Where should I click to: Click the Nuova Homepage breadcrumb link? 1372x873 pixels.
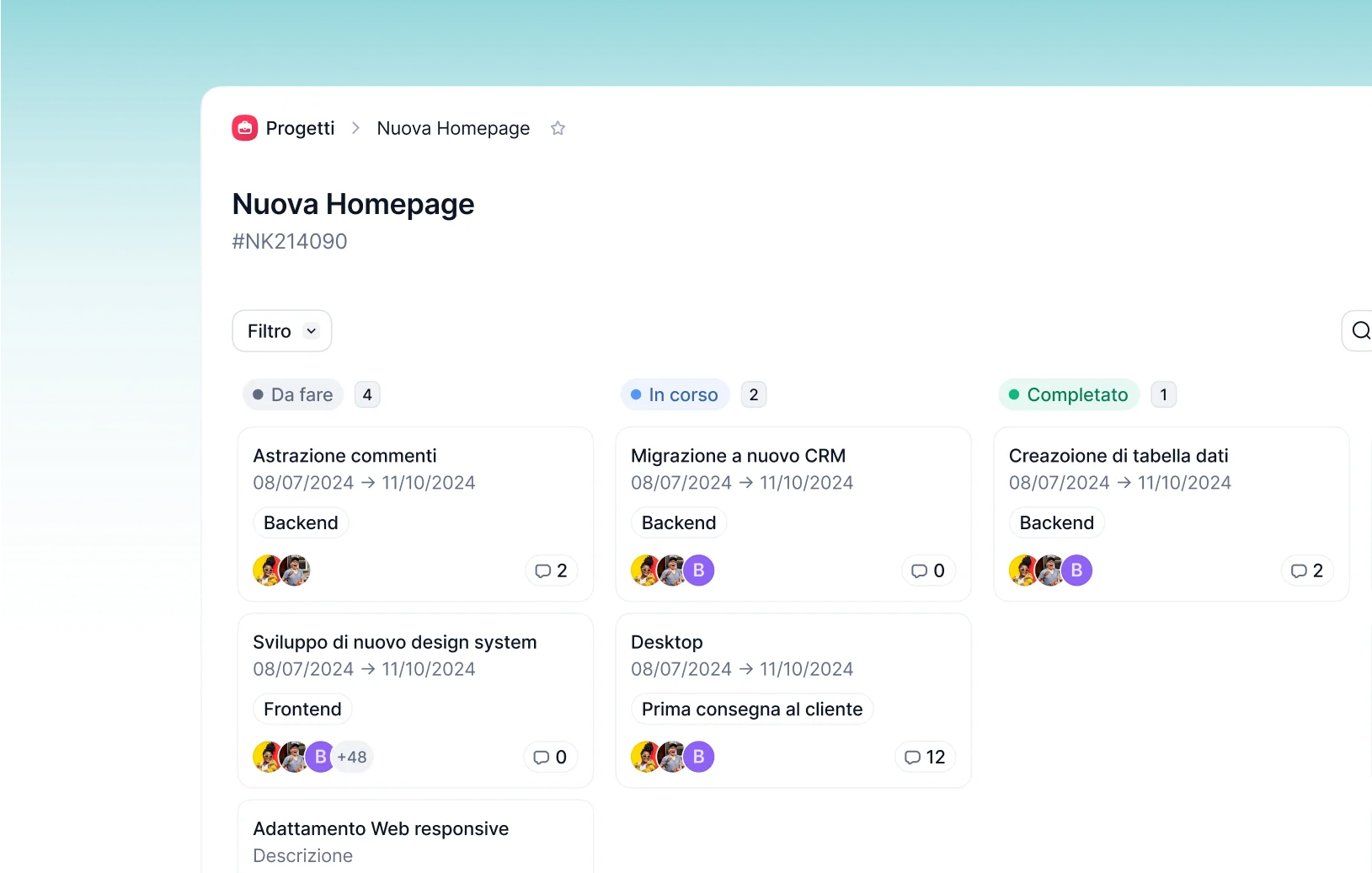tap(453, 128)
